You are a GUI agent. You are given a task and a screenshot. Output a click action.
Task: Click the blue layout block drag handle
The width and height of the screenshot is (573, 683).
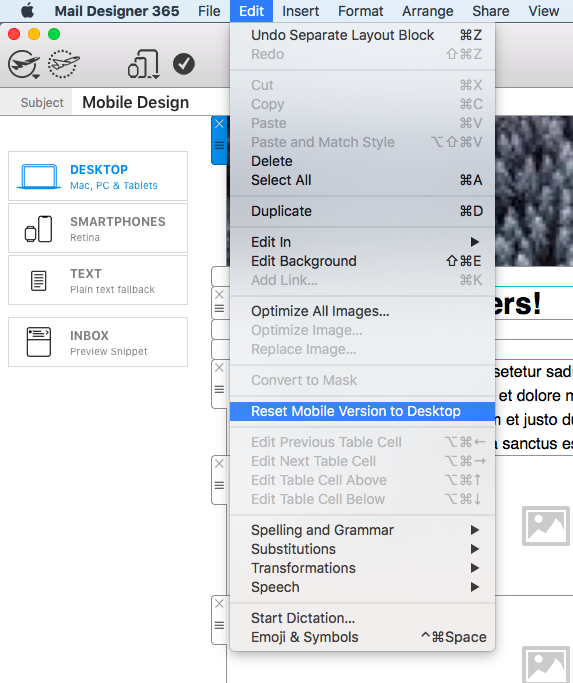point(219,145)
